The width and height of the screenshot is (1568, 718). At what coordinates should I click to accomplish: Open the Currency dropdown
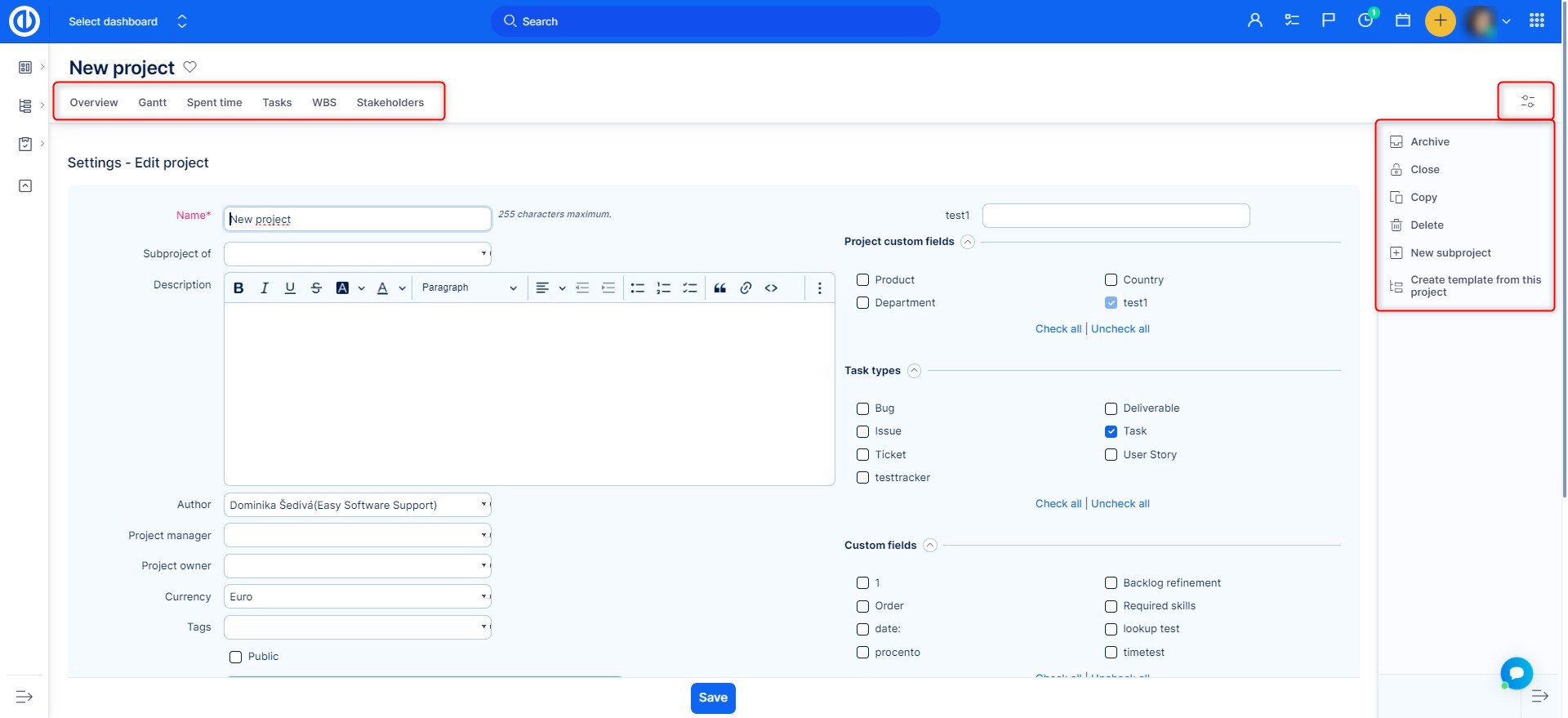click(x=357, y=597)
